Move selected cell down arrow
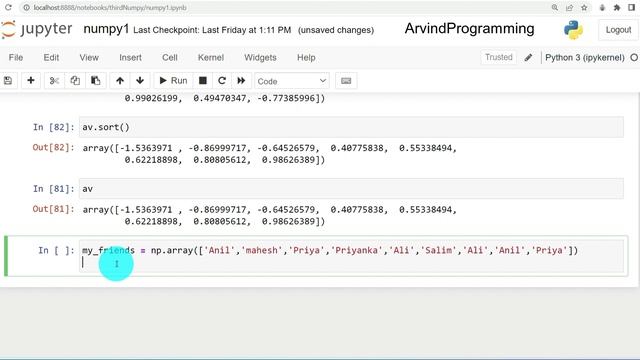 click(140, 81)
